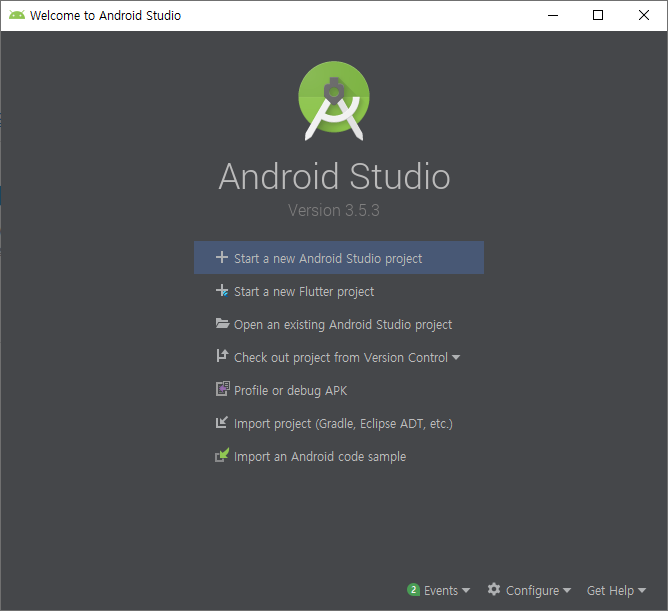Click the Android Studio heading text
This screenshot has height=611, width=668.
pyautogui.click(x=334, y=176)
